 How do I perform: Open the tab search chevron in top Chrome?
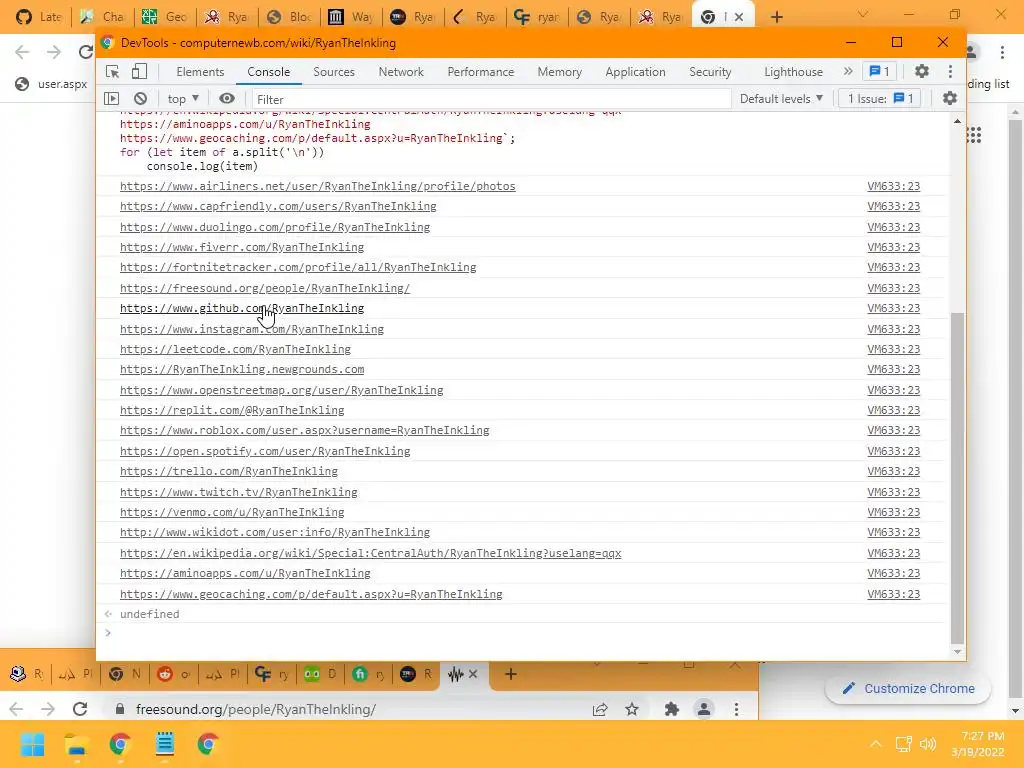863,14
